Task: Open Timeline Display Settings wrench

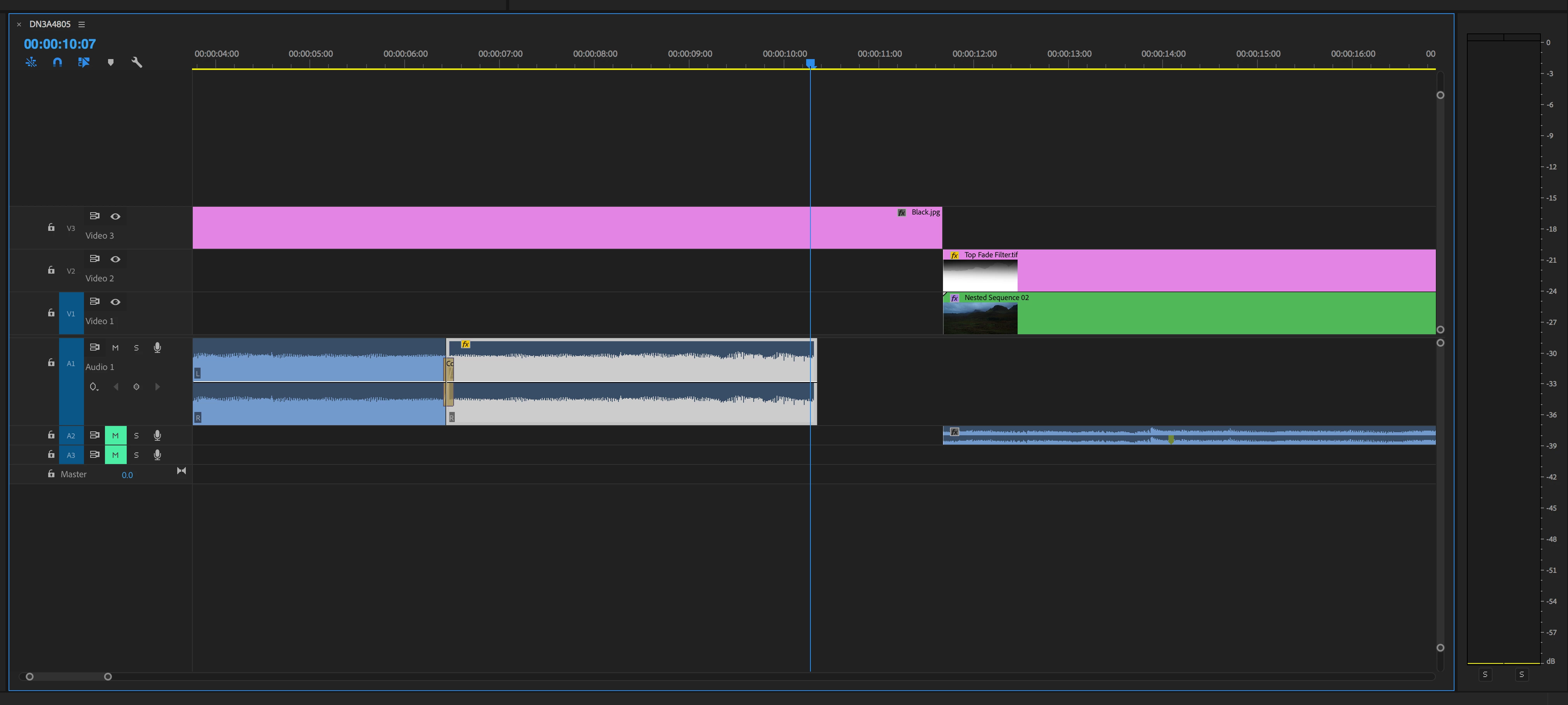Action: tap(137, 62)
